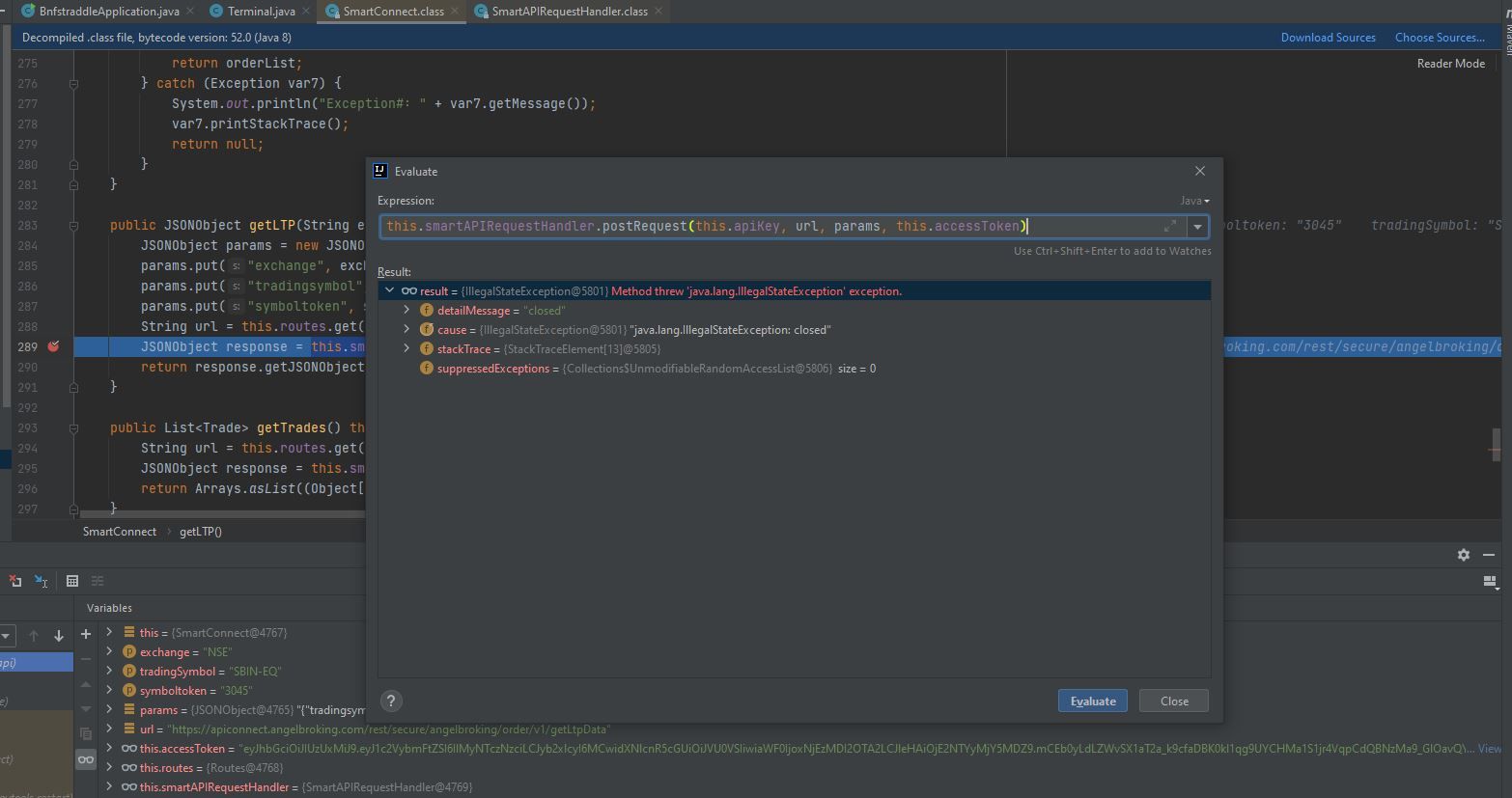Select the SmartConnect.class tab
1512x798 pixels.
393,12
